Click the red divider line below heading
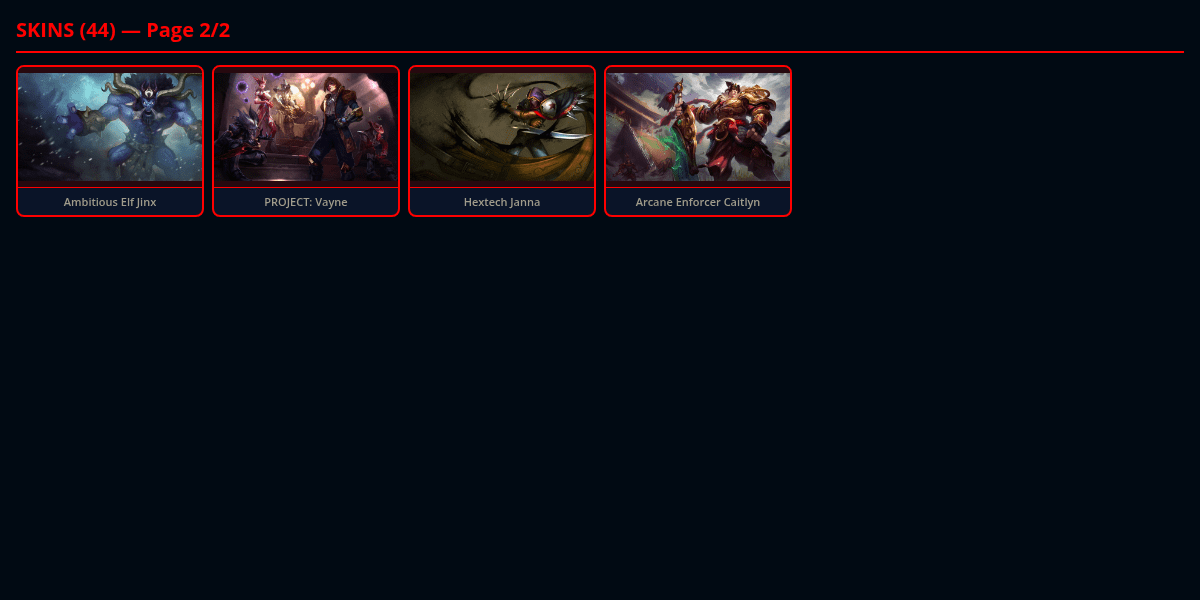Viewport: 1200px width, 600px height. (x=600, y=51)
